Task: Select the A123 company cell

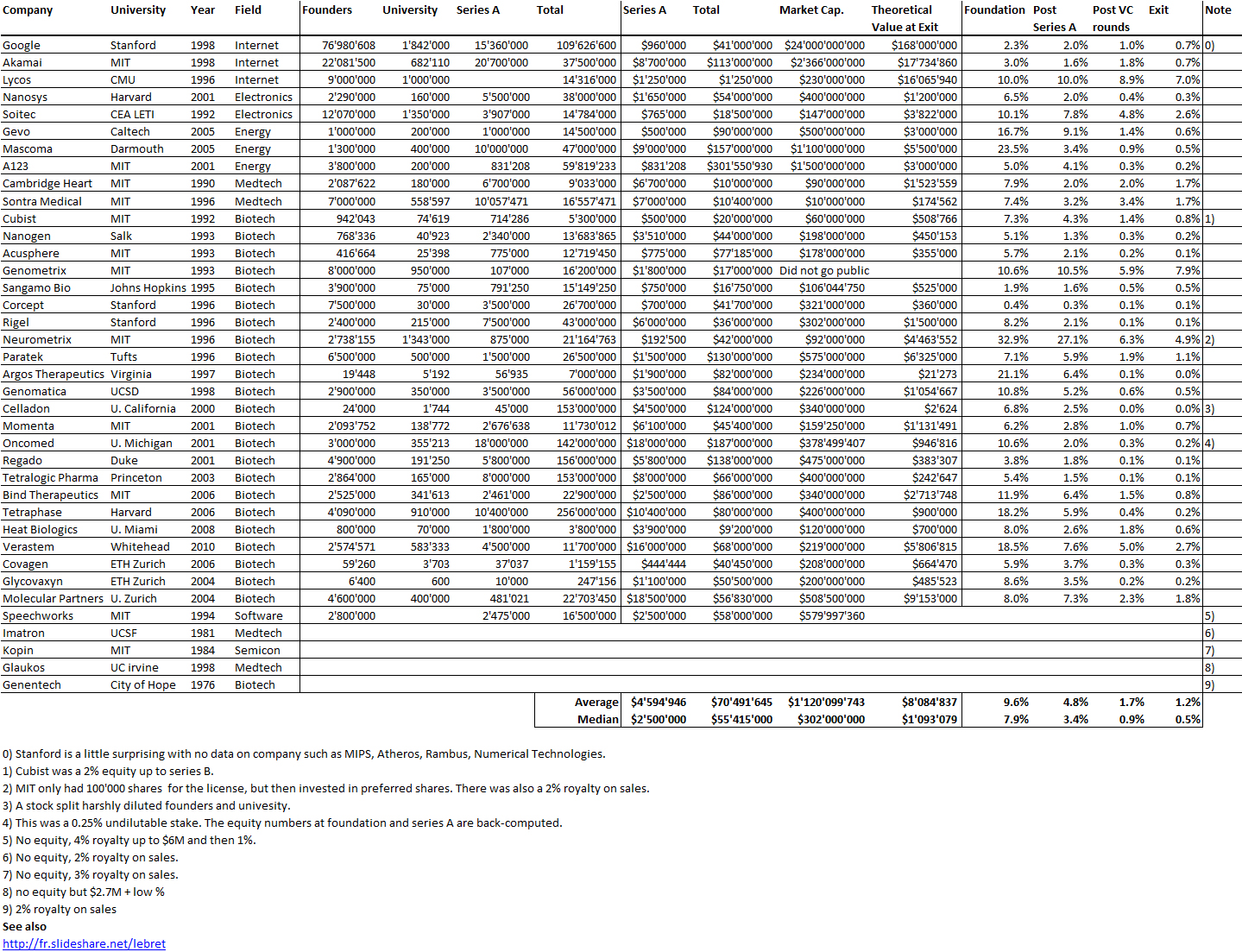Action: [x=16, y=166]
